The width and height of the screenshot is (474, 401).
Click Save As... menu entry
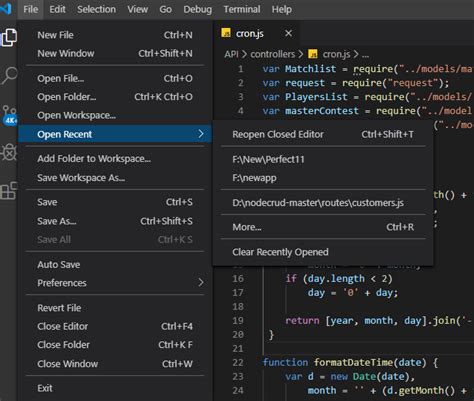(115, 221)
